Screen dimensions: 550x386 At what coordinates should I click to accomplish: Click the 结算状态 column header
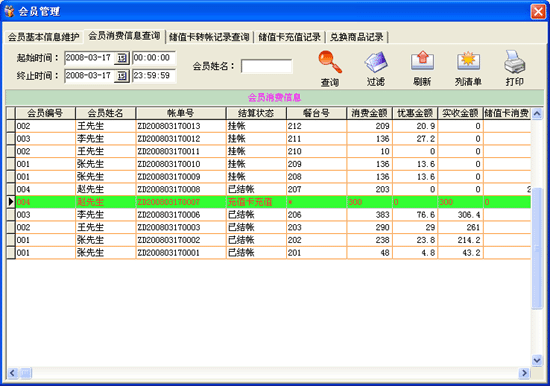(256, 113)
